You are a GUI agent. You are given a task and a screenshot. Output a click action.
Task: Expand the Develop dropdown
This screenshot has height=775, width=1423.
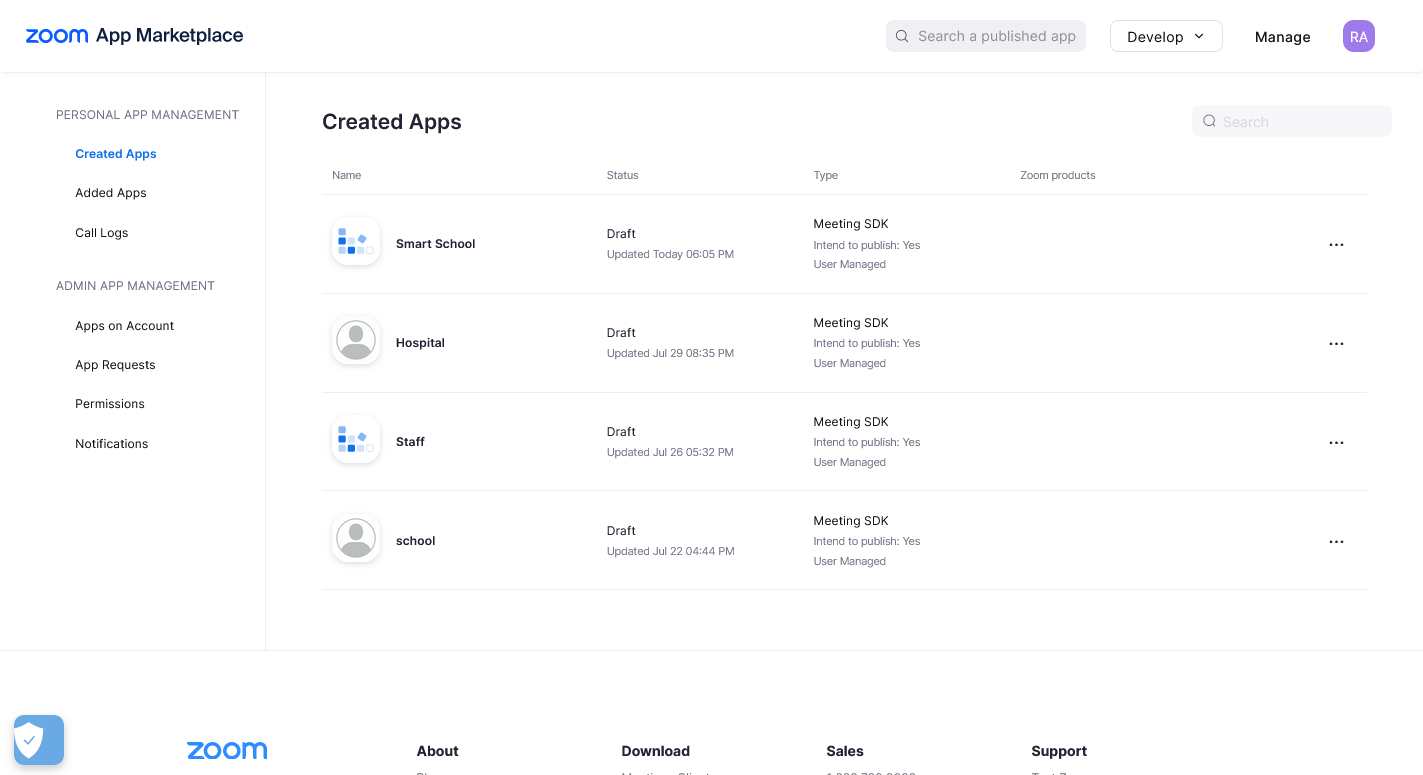pos(1166,36)
